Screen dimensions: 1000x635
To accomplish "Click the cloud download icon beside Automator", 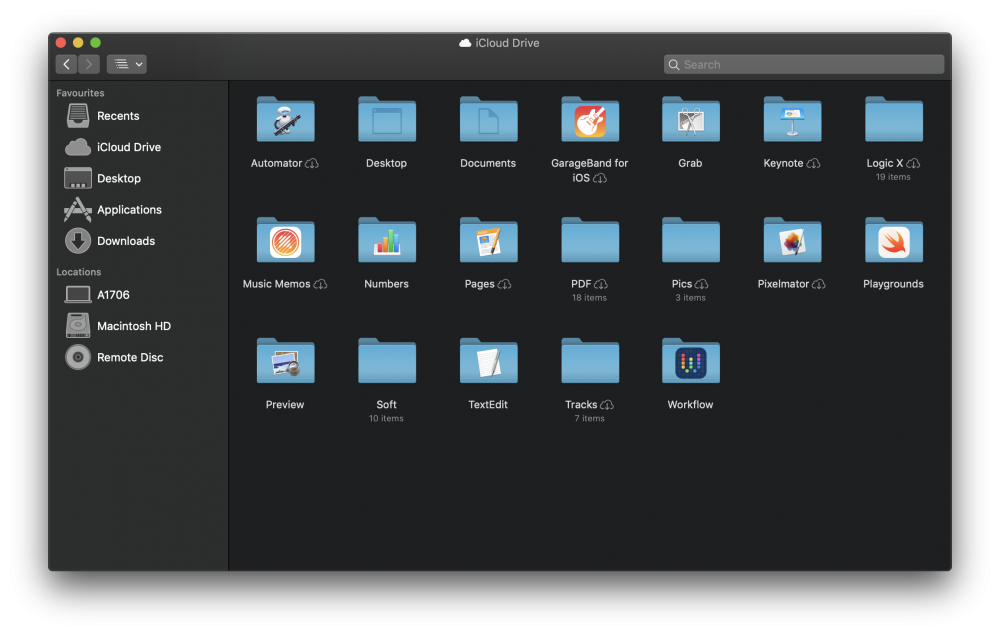I will [312, 164].
